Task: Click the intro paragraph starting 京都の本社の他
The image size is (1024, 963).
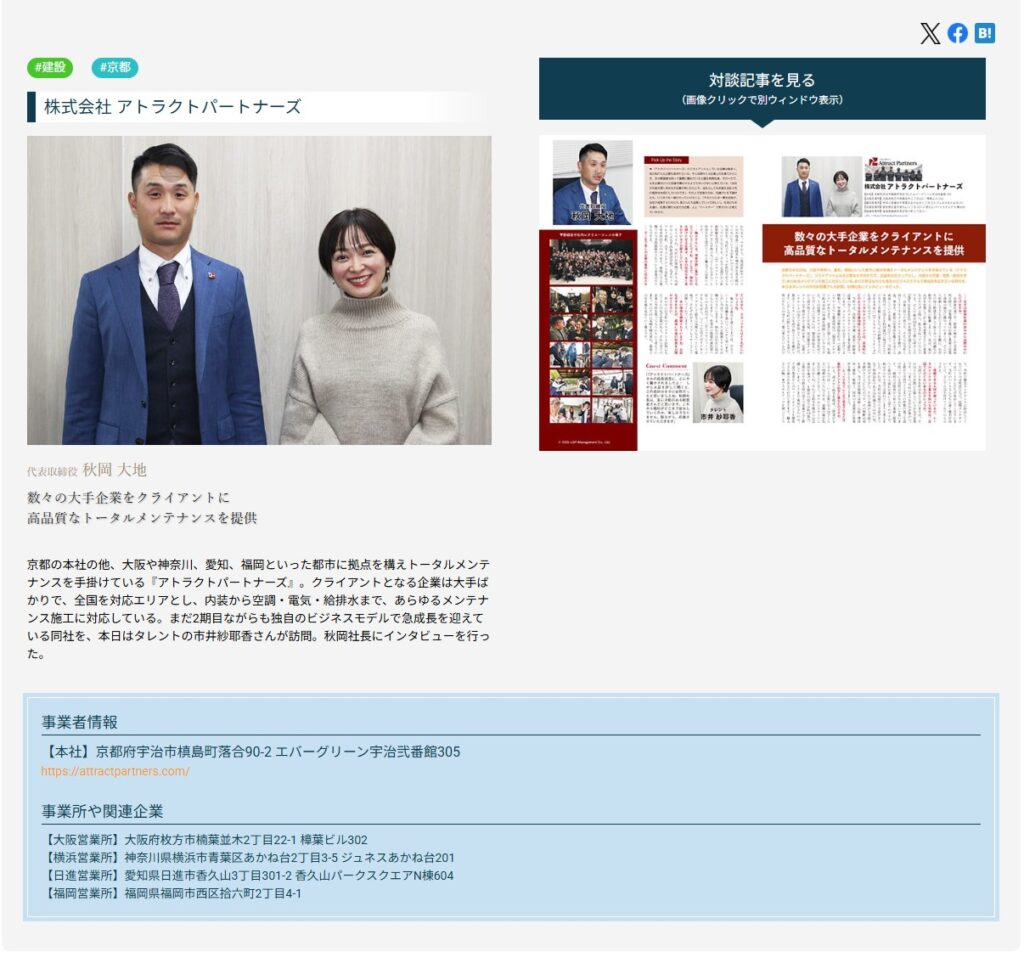Action: 259,609
